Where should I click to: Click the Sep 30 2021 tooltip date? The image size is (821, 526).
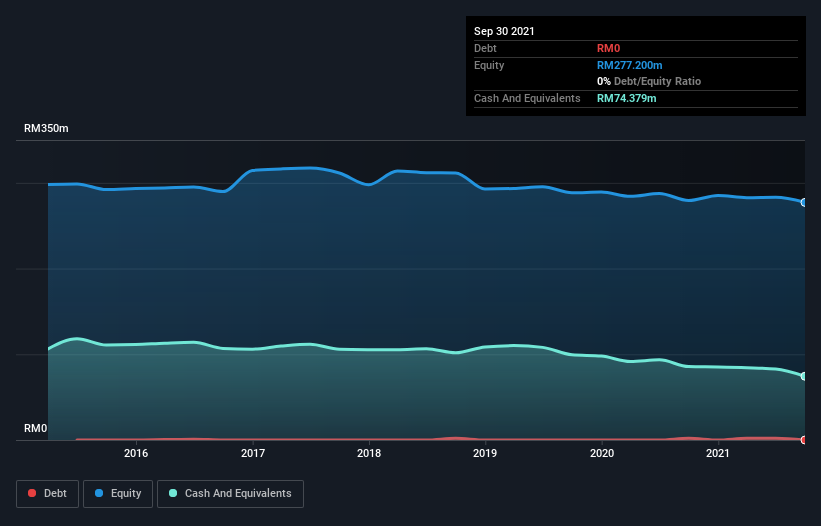[x=504, y=31]
